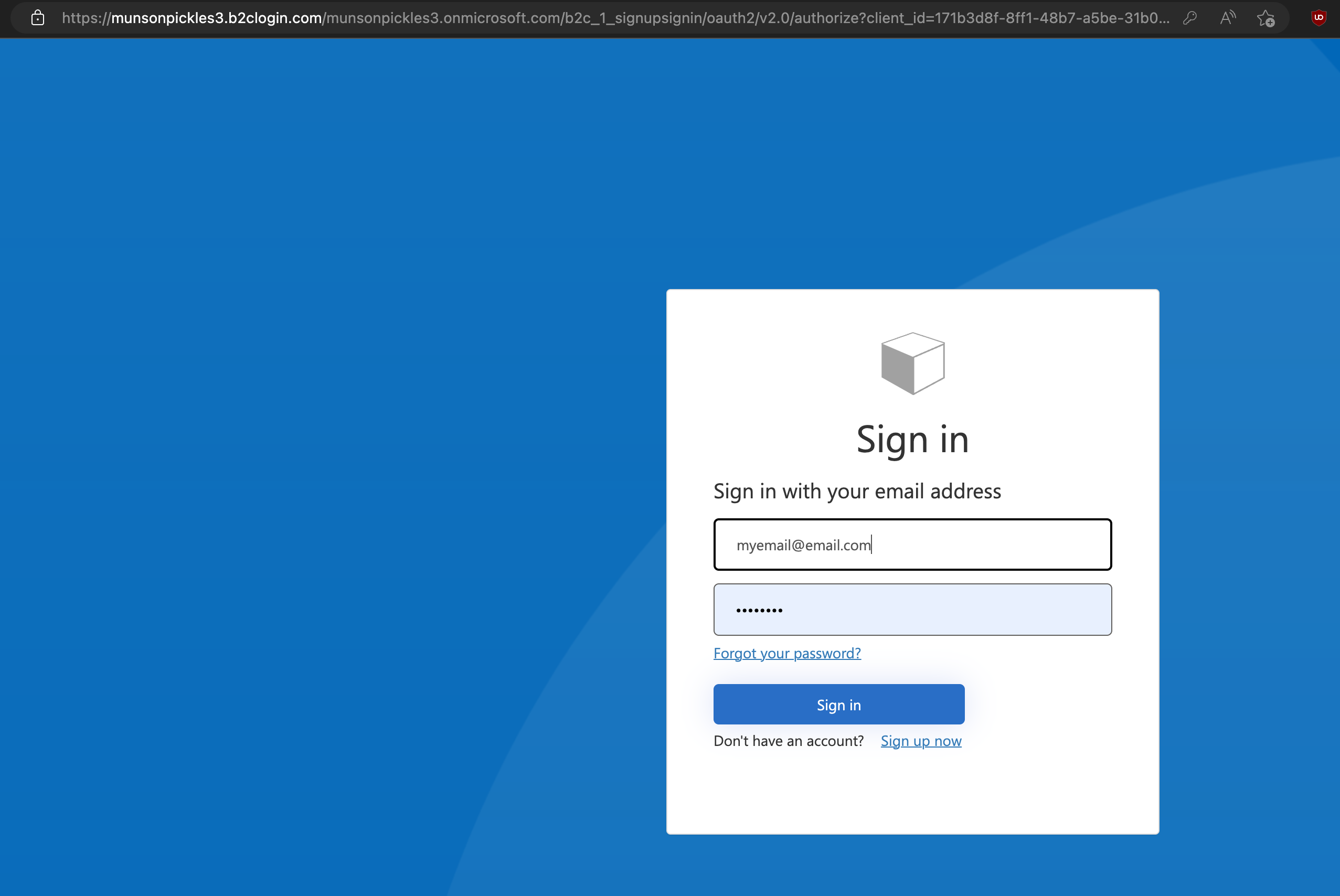Click the Don't have an account text
This screenshot has height=896, width=1340.
point(788,741)
